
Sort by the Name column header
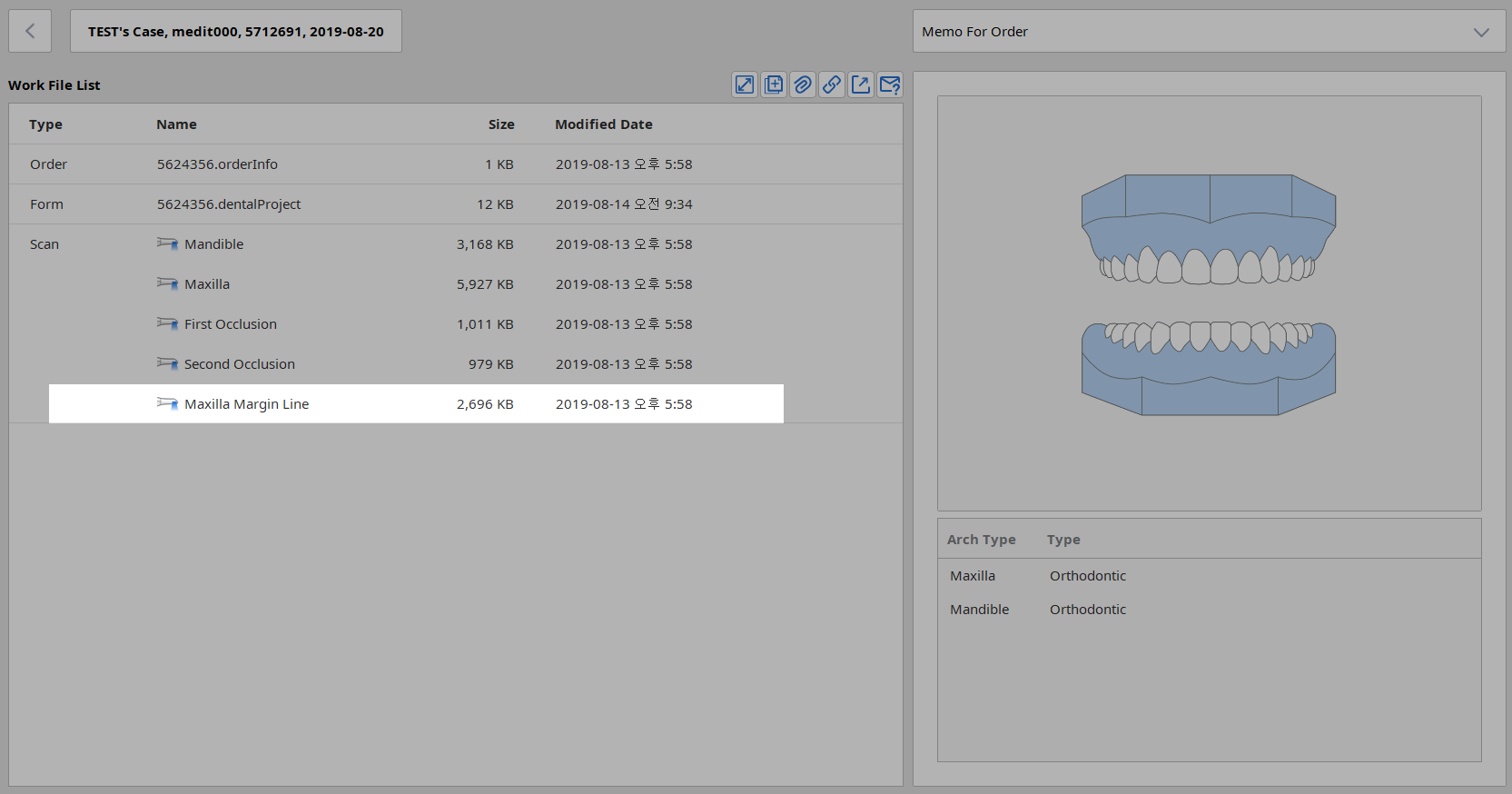[x=176, y=124]
